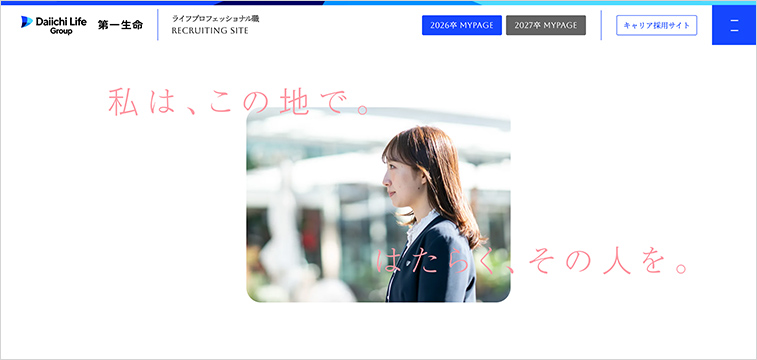Click the hero photo of the woman

378,205
